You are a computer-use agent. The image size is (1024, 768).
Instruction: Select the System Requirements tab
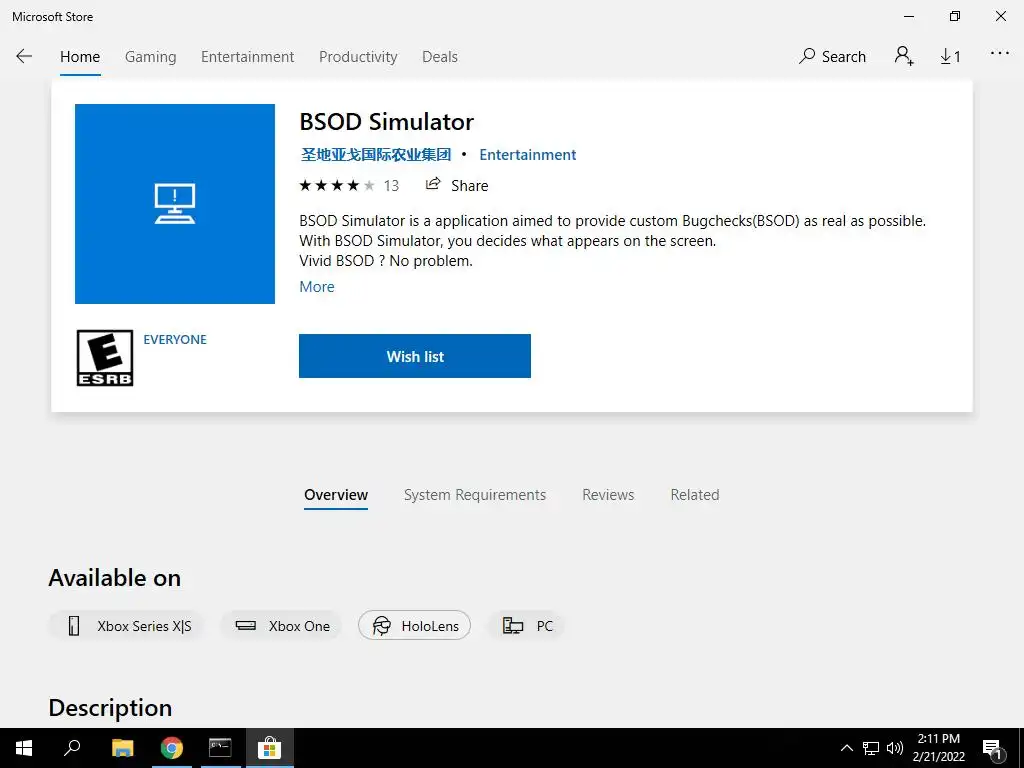click(475, 495)
